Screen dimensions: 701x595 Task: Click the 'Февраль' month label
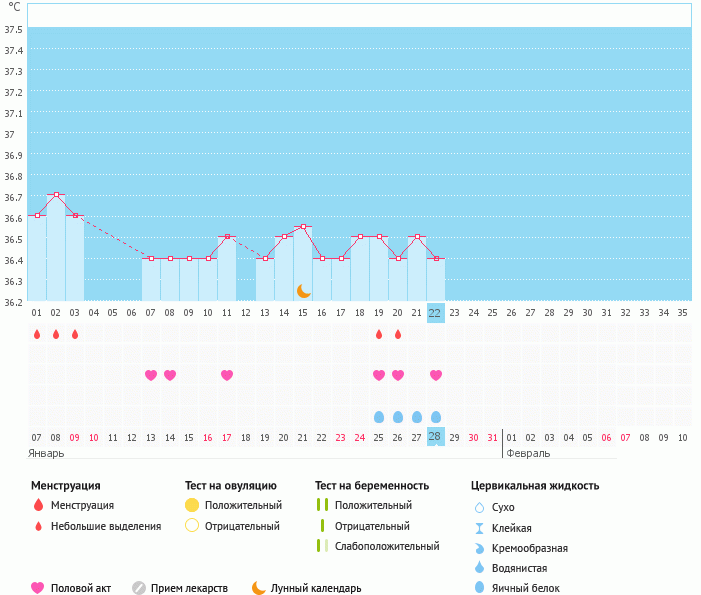click(527, 453)
